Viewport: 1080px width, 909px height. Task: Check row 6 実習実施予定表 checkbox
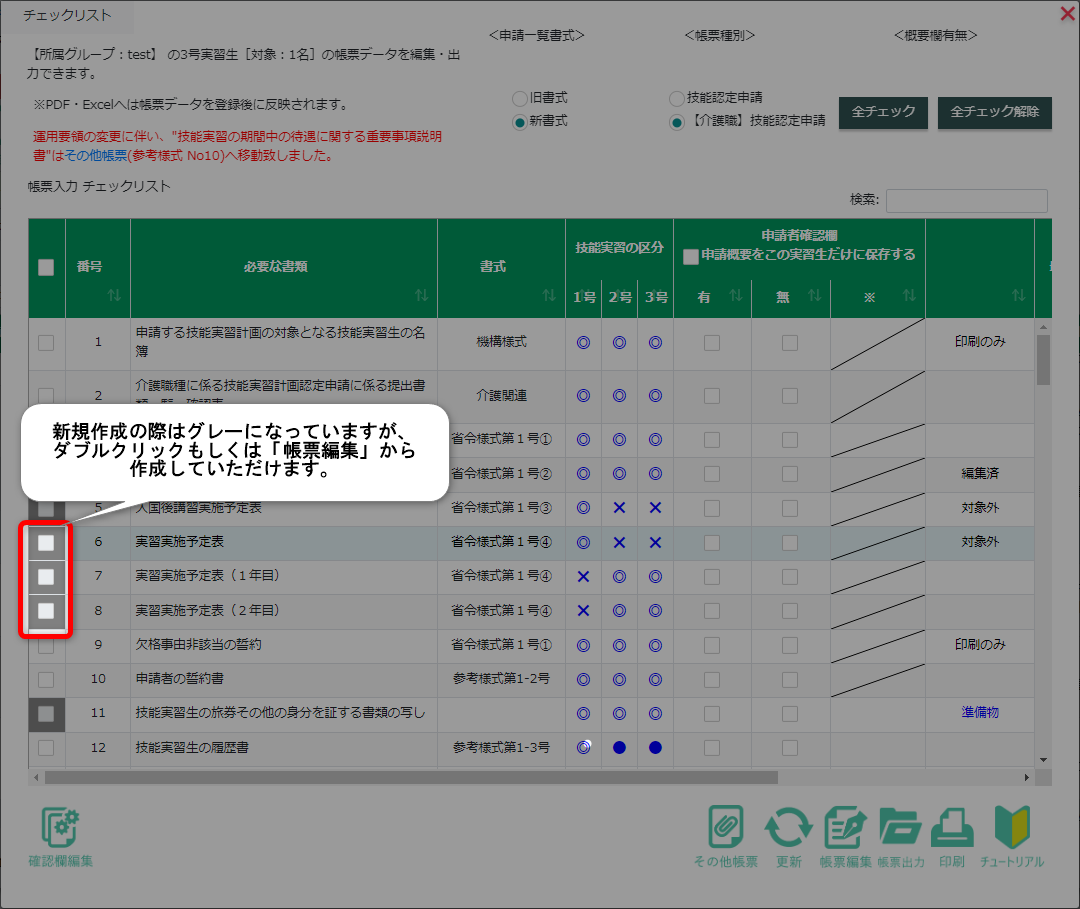click(x=46, y=543)
